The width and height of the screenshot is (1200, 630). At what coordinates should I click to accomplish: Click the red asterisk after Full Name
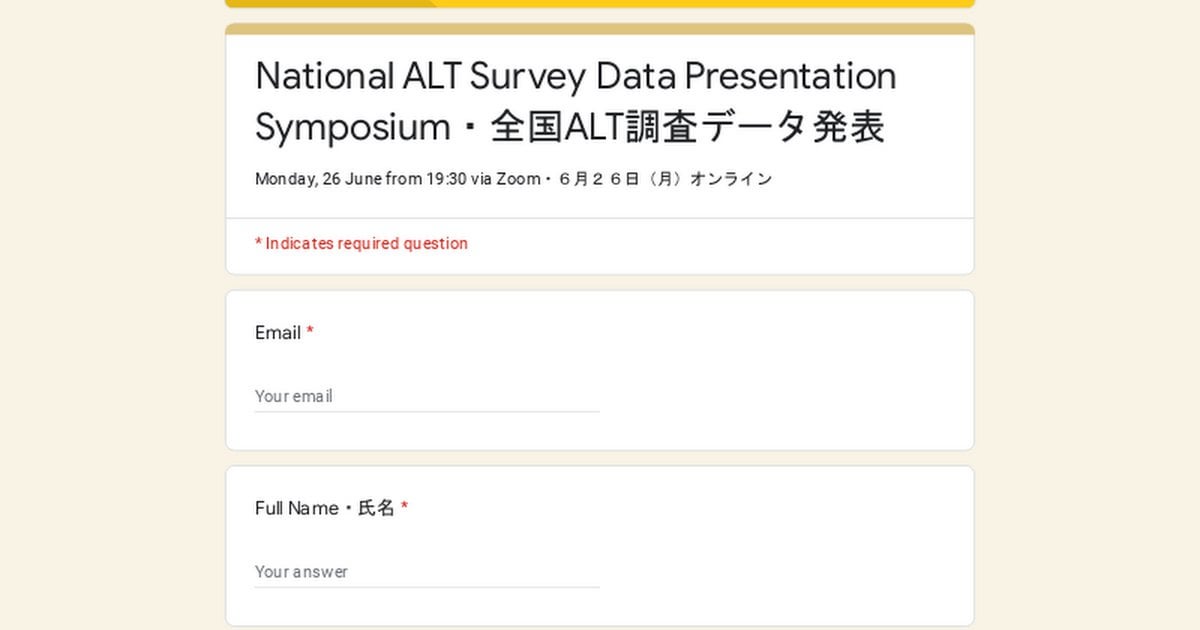point(404,508)
